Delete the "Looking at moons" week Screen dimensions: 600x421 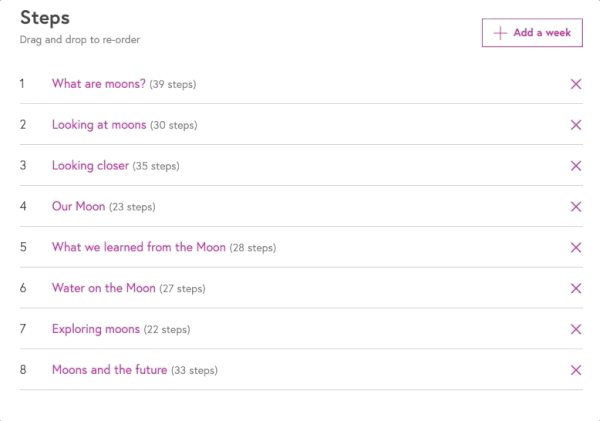click(x=576, y=125)
